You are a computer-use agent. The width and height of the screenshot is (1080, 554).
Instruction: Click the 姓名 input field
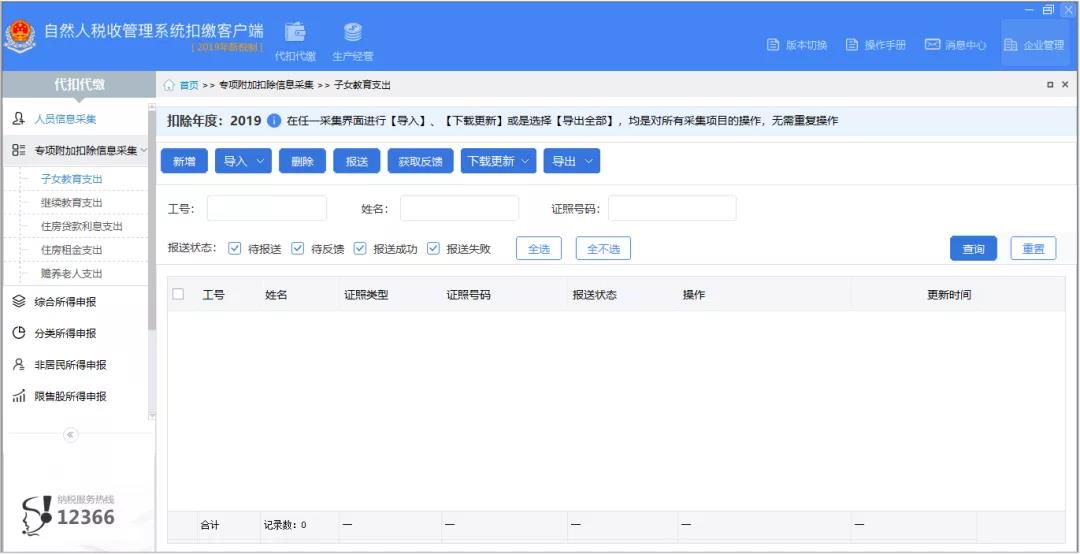tap(459, 208)
